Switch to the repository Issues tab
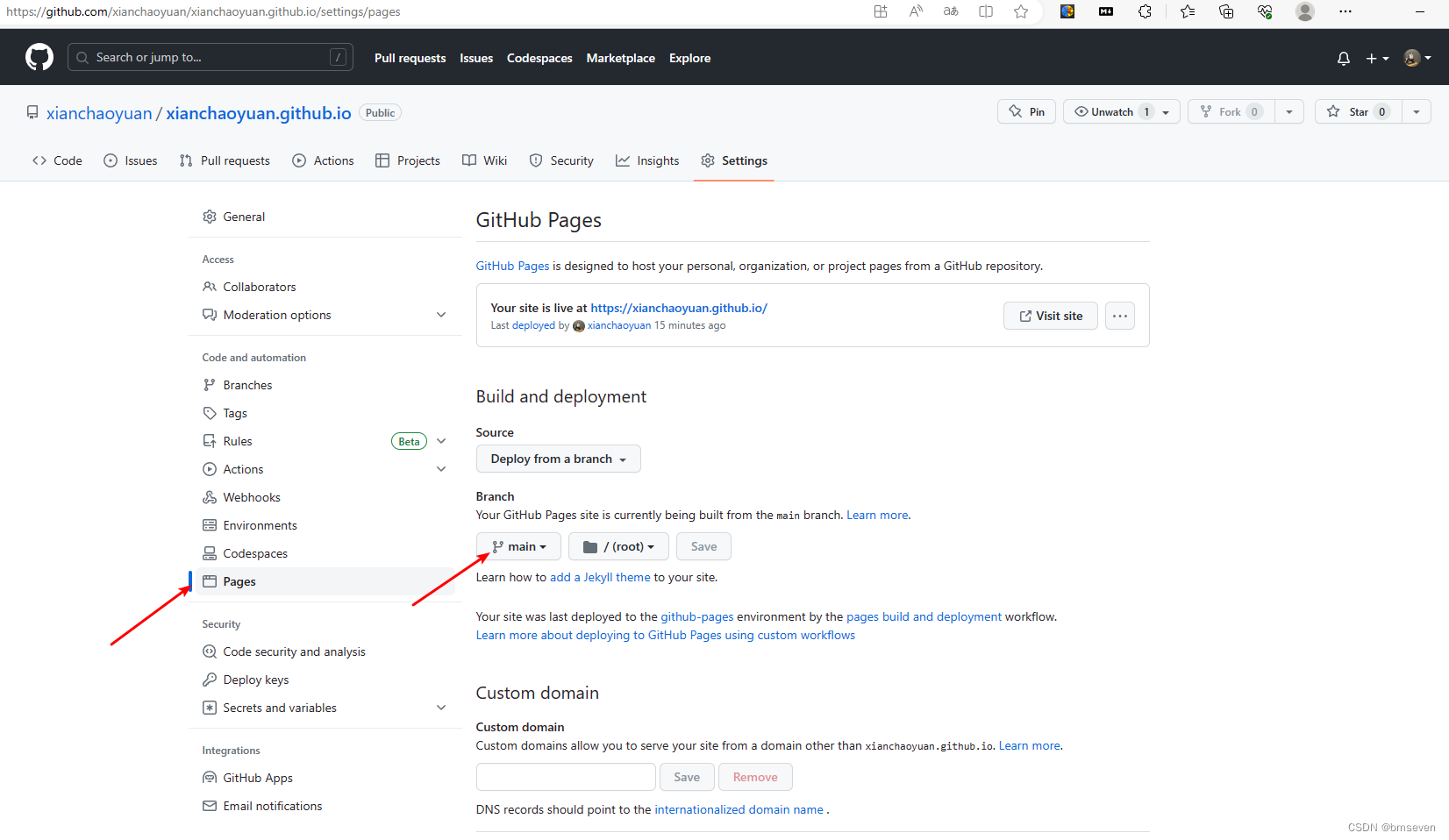This screenshot has width=1449, height=840. pos(131,160)
